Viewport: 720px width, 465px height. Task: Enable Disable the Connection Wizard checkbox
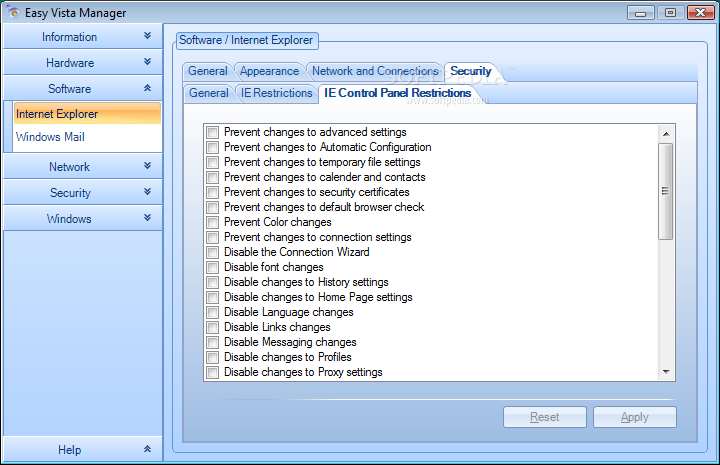212,252
